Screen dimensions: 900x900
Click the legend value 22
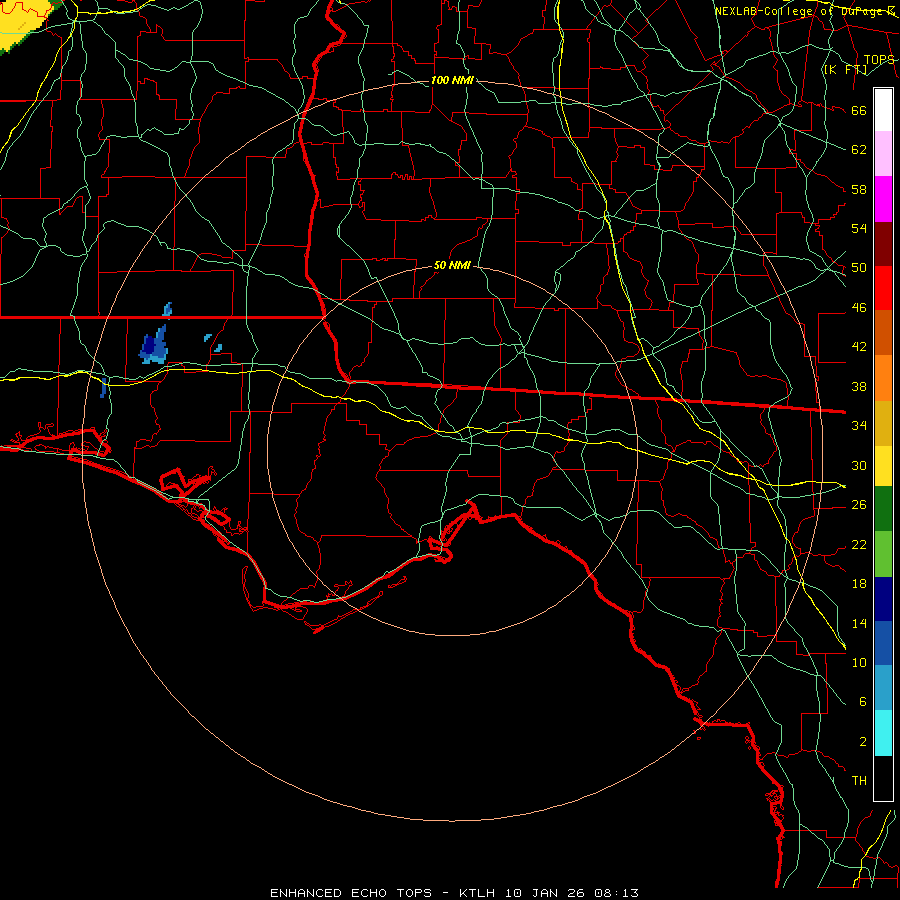coord(859,544)
